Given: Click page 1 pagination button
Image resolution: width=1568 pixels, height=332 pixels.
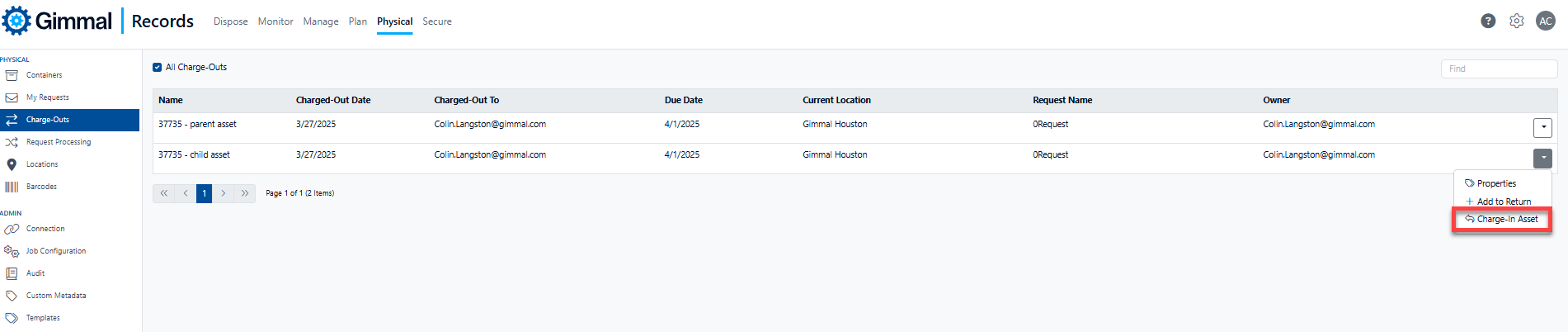Looking at the screenshot, I should point(204,193).
